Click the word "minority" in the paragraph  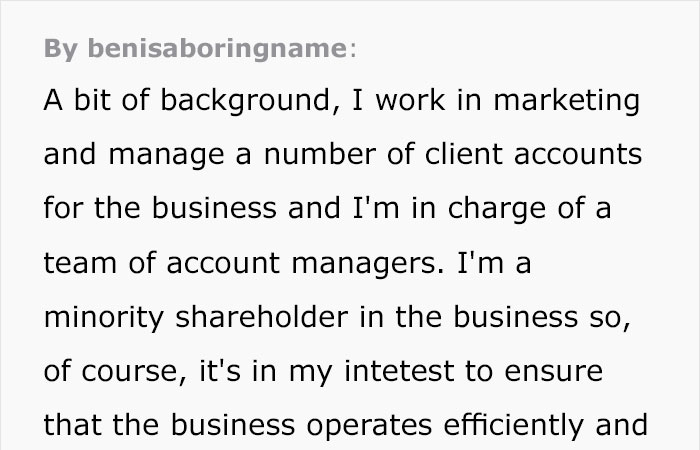pos(104,318)
